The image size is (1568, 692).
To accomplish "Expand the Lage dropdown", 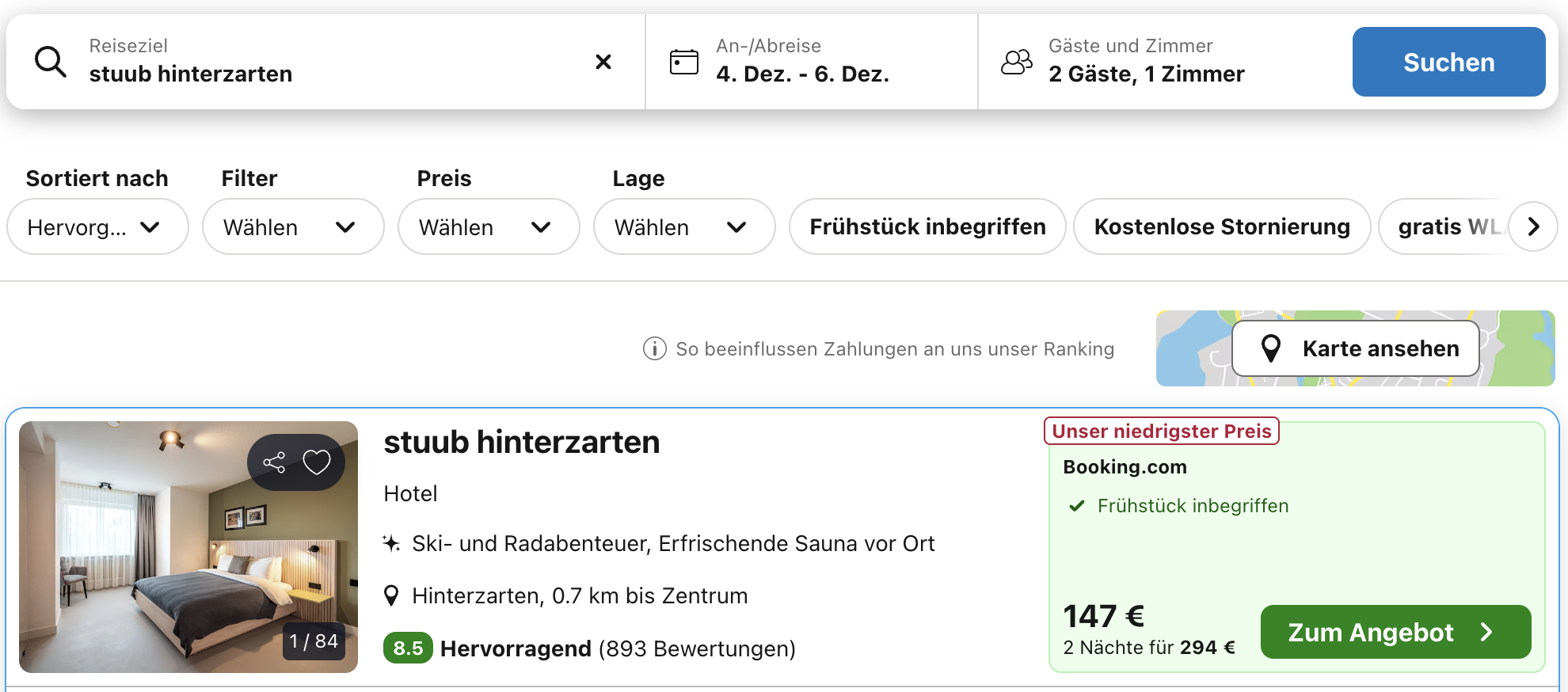I will [x=684, y=227].
